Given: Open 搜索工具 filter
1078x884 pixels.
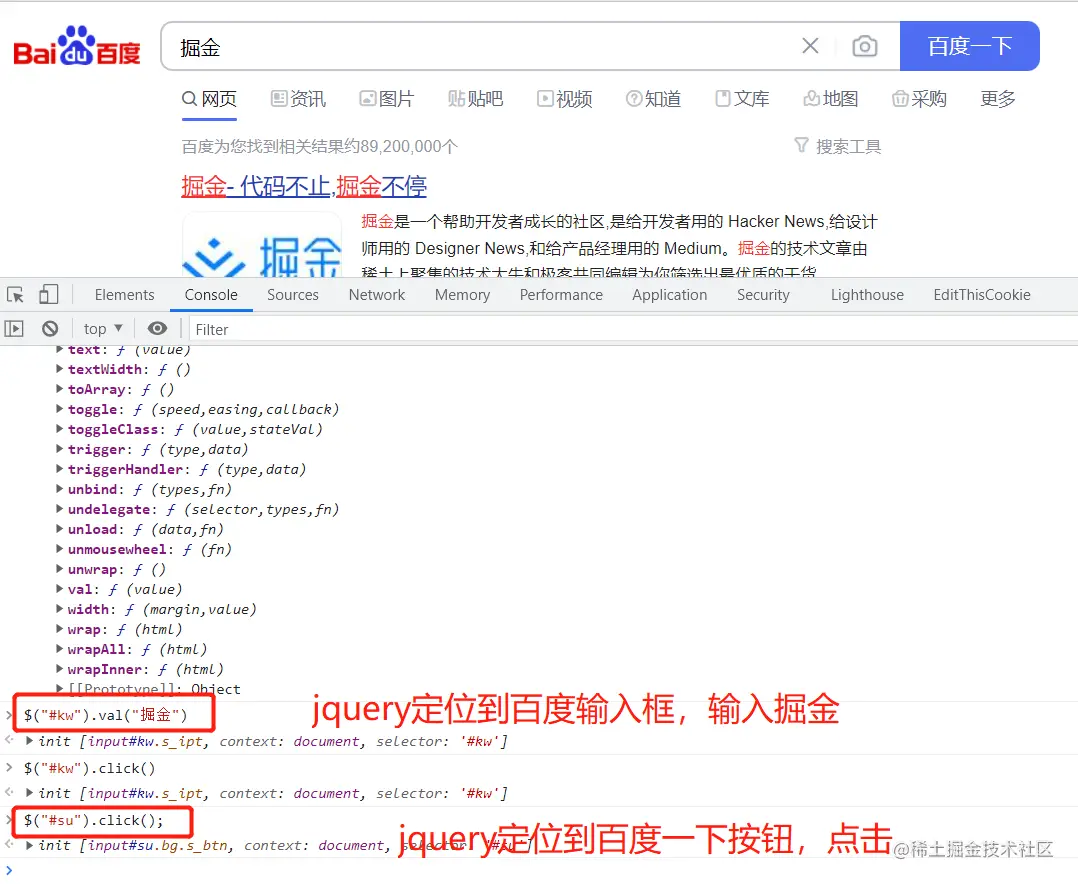Looking at the screenshot, I should point(837,146).
